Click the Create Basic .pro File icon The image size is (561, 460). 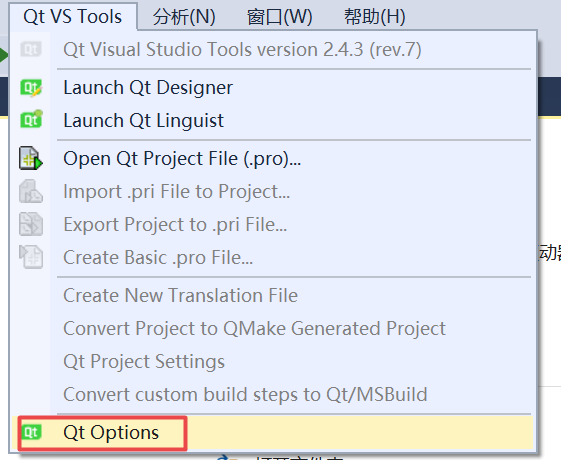[31, 257]
